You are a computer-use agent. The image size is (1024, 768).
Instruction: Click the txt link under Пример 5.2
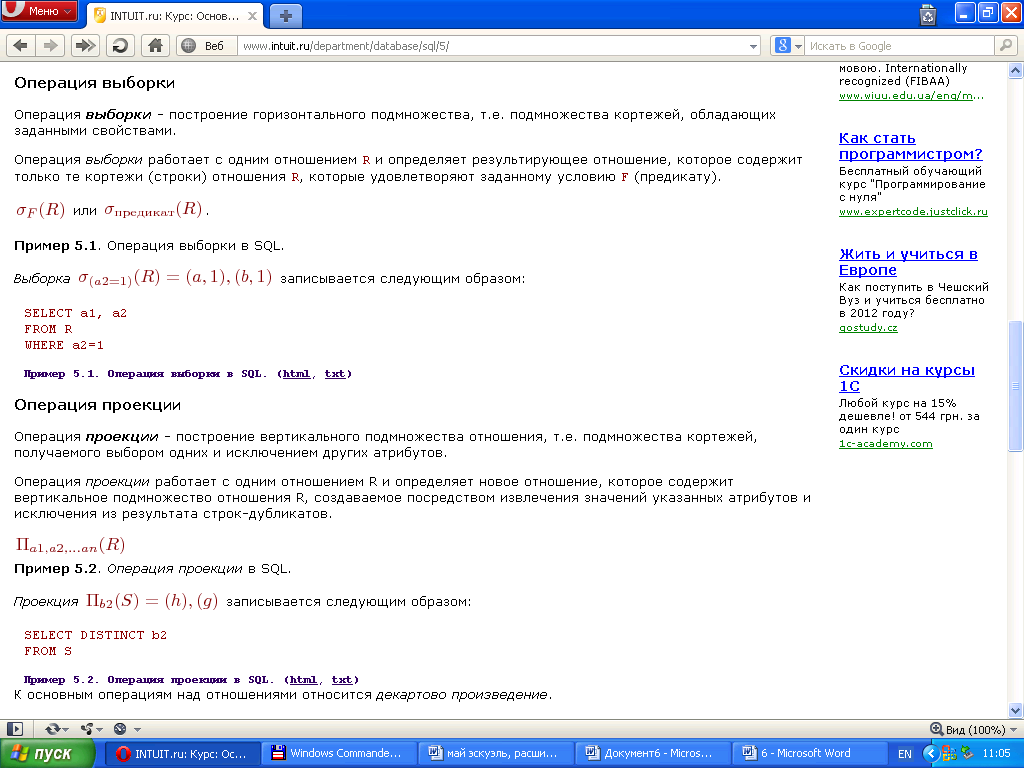341,679
